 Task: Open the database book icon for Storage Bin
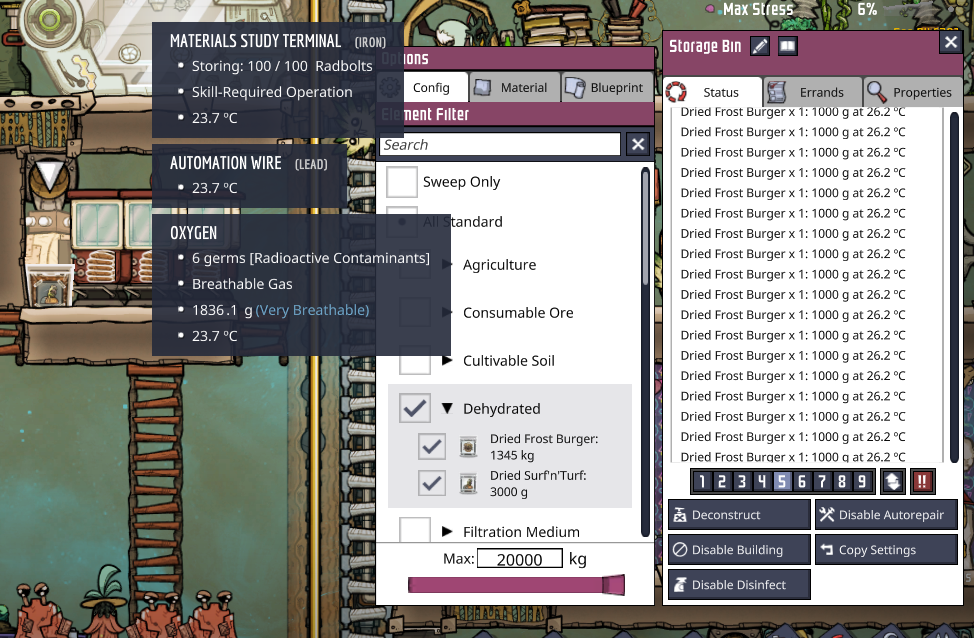(788, 46)
